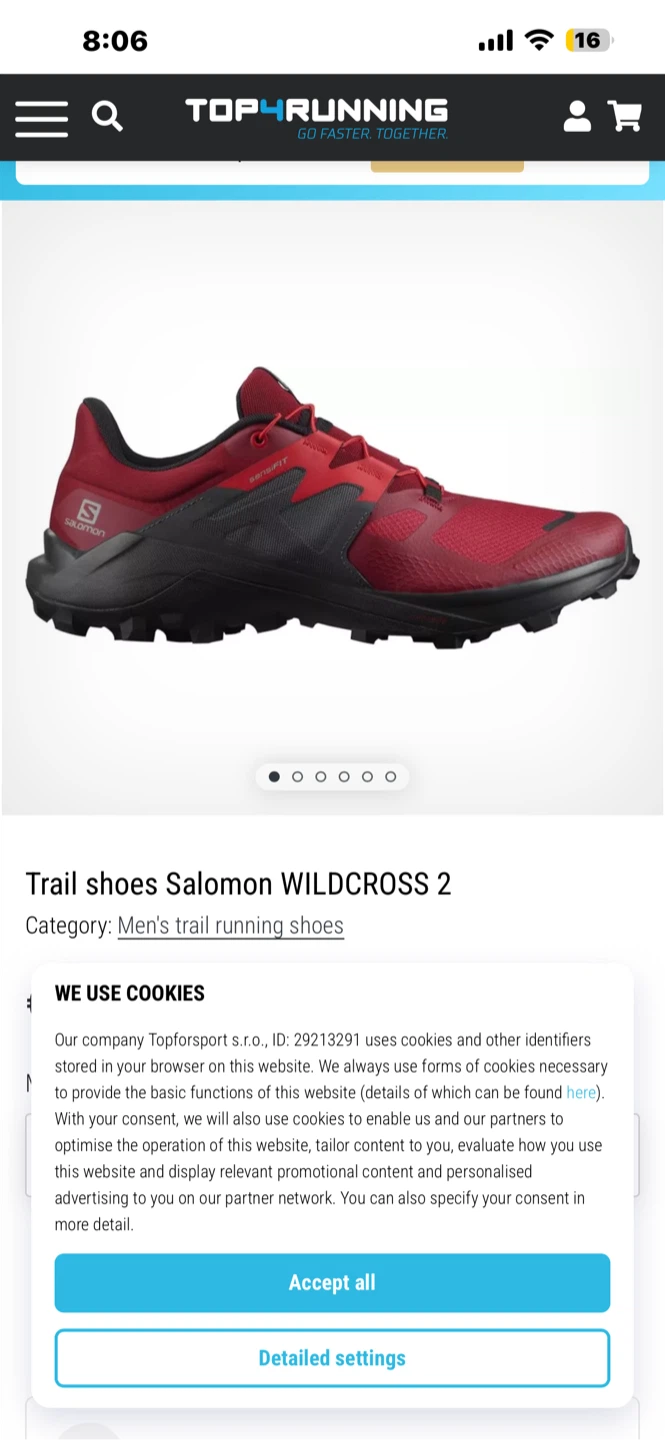Open the shopping cart icon
This screenshot has height=1440, width=665.
(625, 116)
